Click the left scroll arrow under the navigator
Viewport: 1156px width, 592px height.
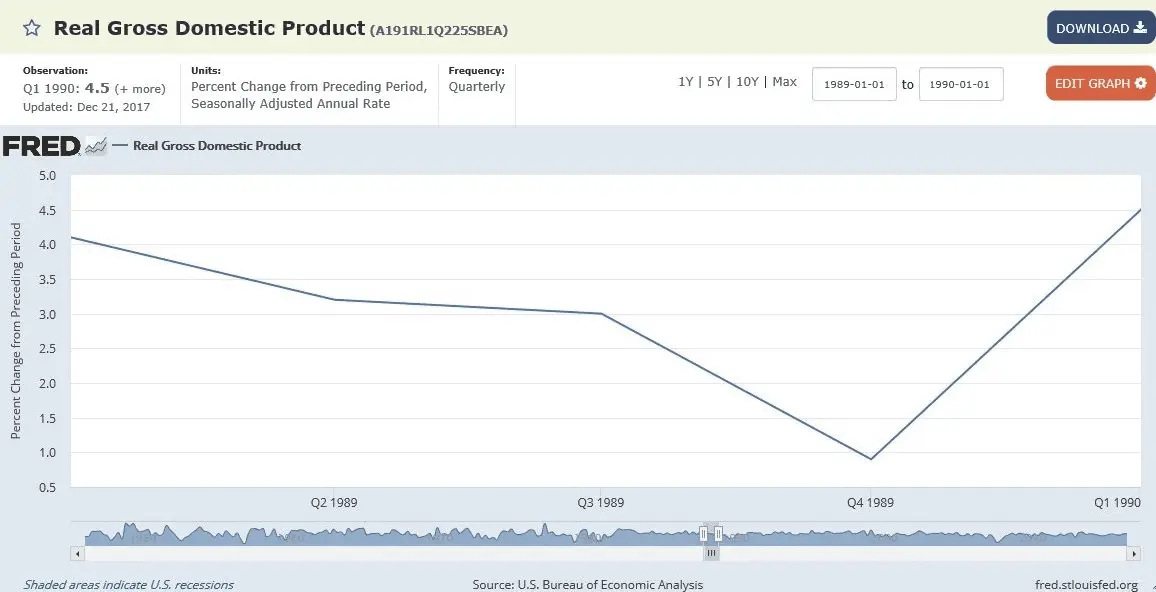77,553
